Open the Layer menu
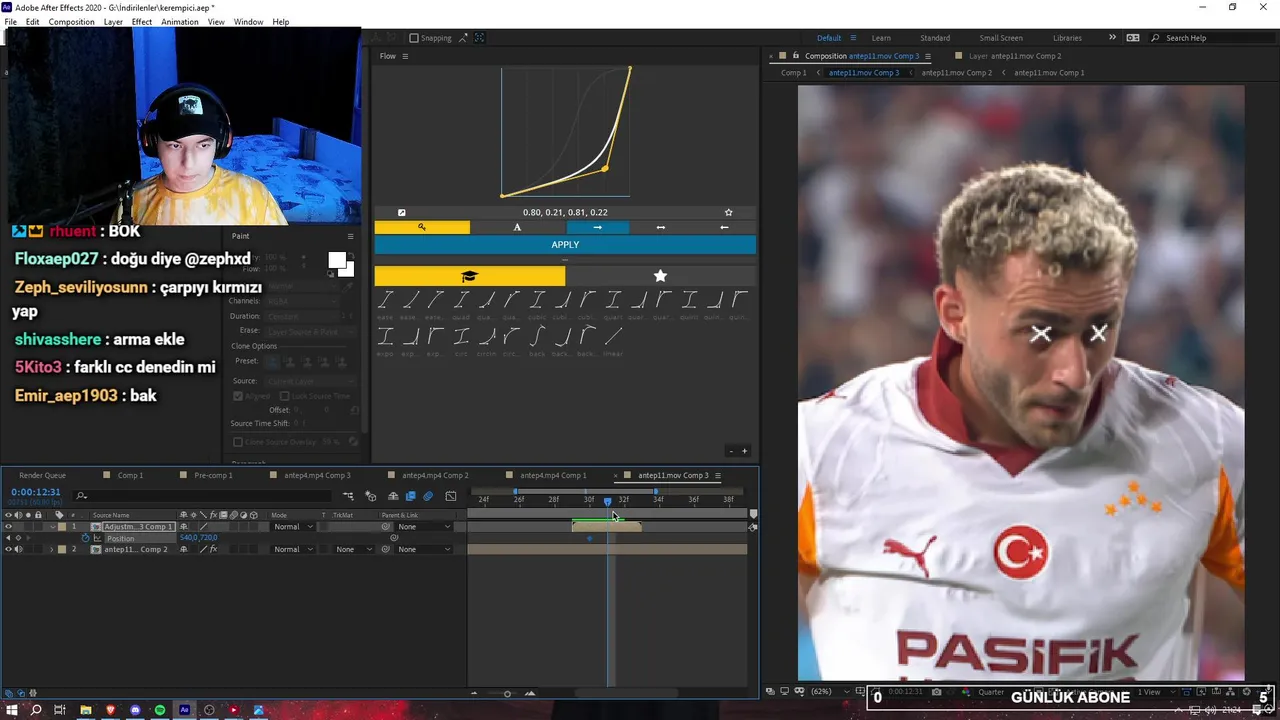Viewport: 1280px width, 720px height. (x=113, y=22)
